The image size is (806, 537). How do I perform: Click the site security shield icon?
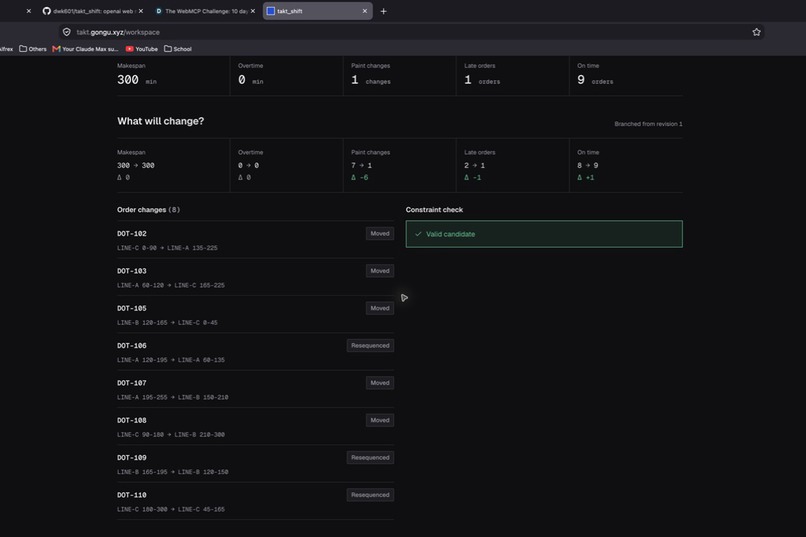pyautogui.click(x=67, y=32)
